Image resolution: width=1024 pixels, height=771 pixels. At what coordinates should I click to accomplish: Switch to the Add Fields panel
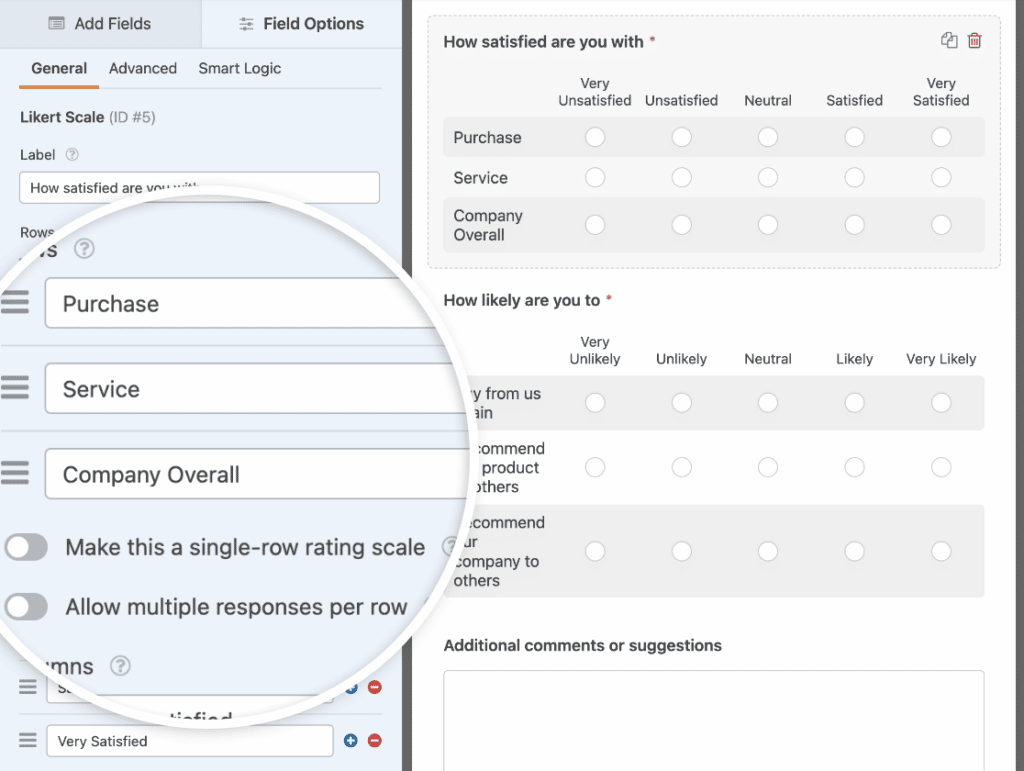tap(100, 23)
